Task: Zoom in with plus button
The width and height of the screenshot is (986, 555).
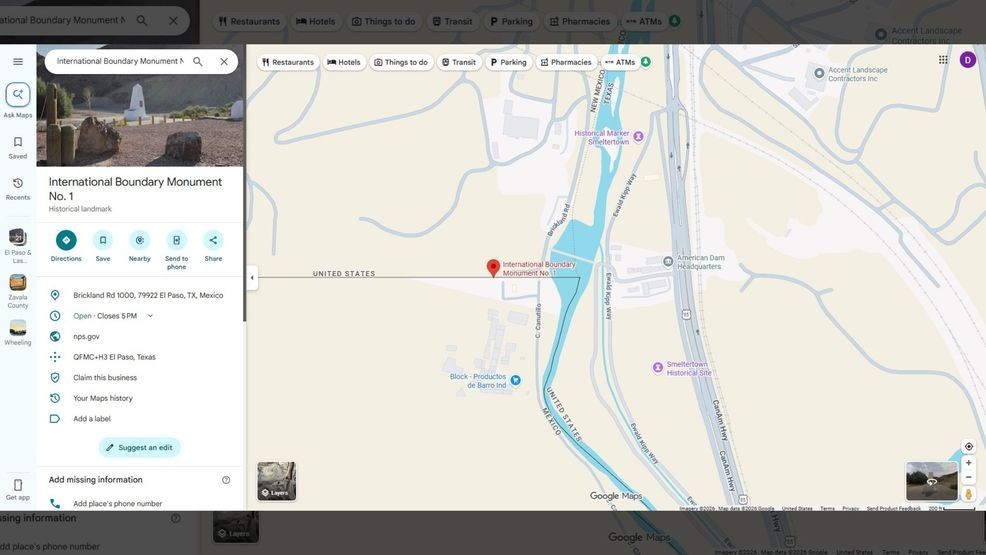Action: coord(968,463)
